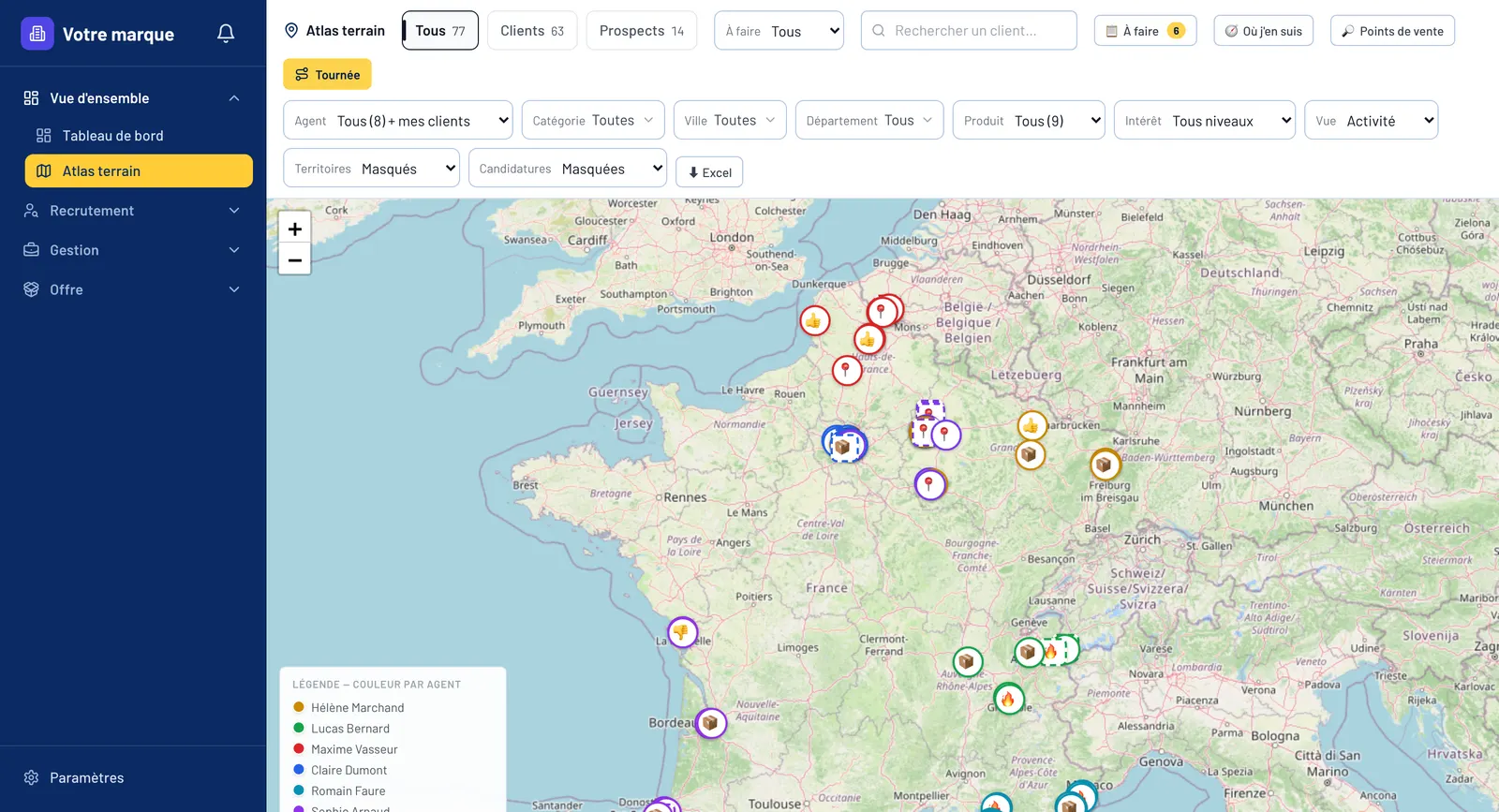Click the LÉGENDE – COULEUR PAR AGENT heading
The image size is (1499, 812).
pyautogui.click(x=377, y=685)
